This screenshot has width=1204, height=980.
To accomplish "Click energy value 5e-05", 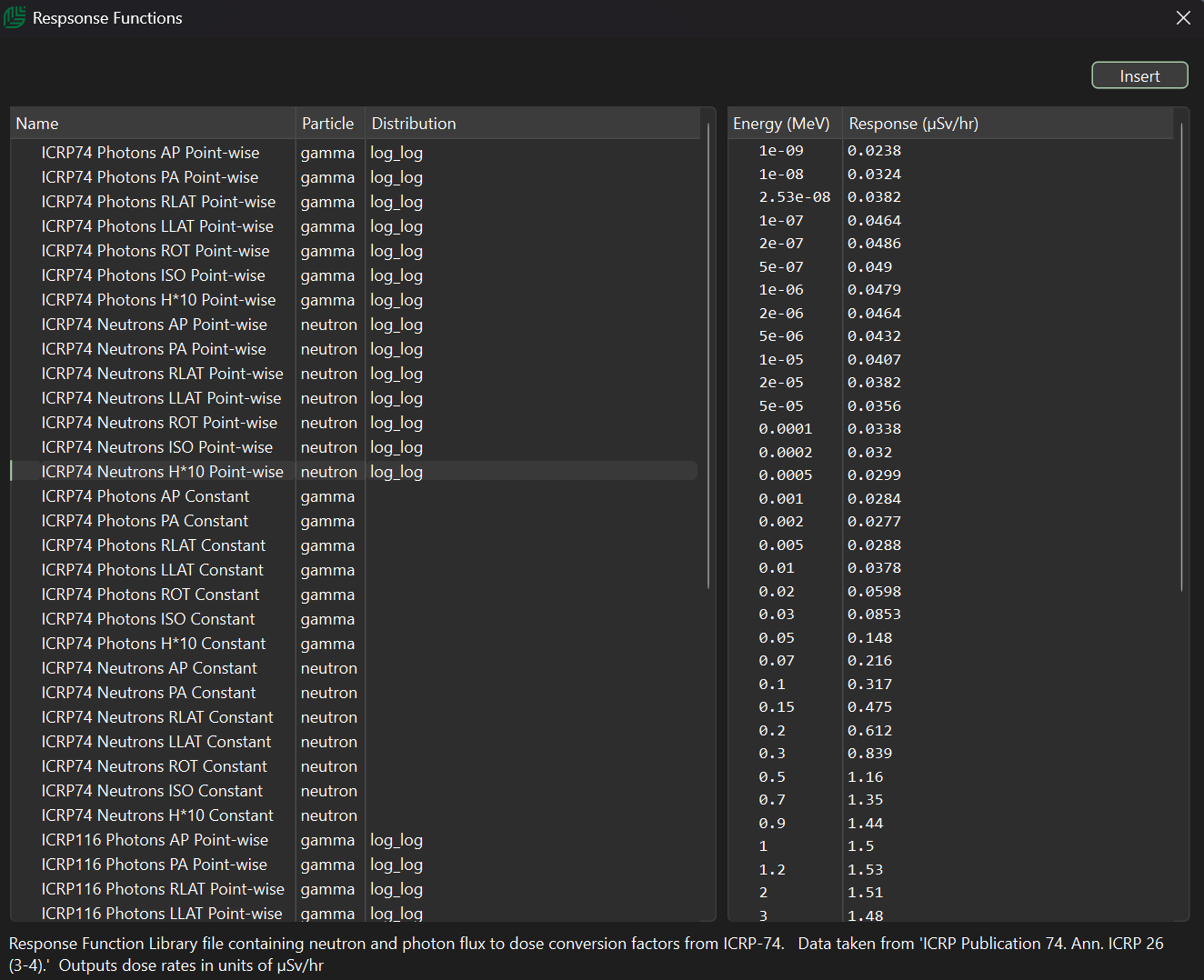I will click(781, 406).
